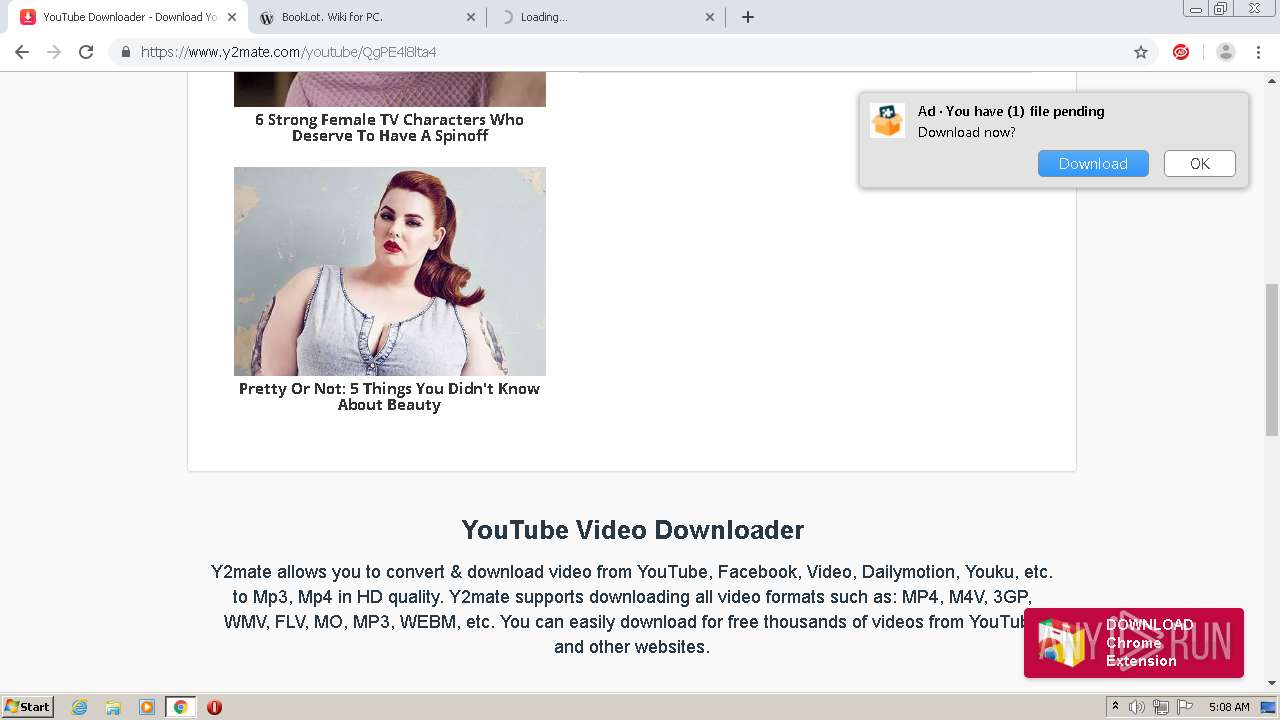This screenshot has height=720, width=1280.
Task: Click the 'YouTube Video Downloader' heading
Action: pos(632,530)
